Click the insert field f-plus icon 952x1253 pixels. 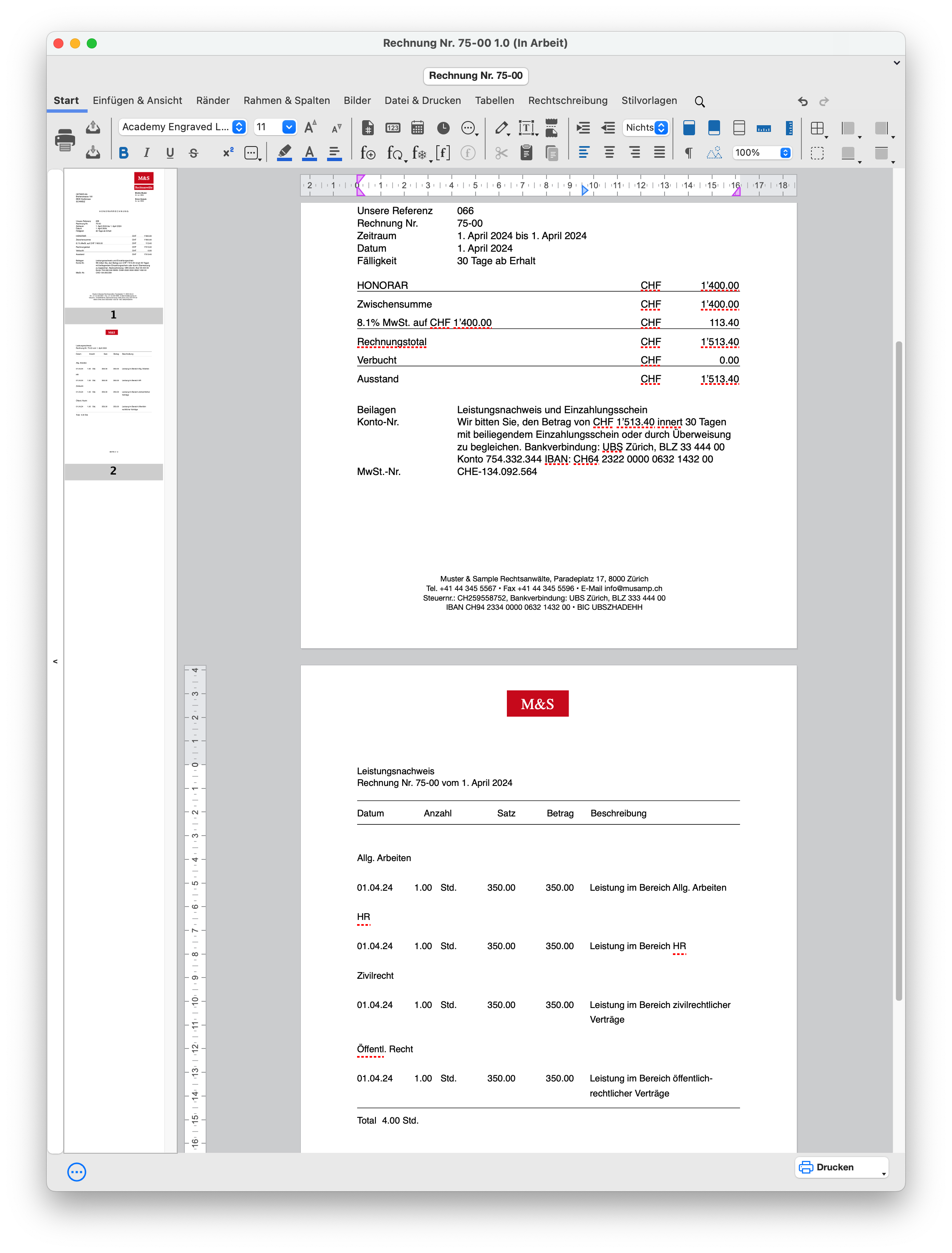click(368, 153)
